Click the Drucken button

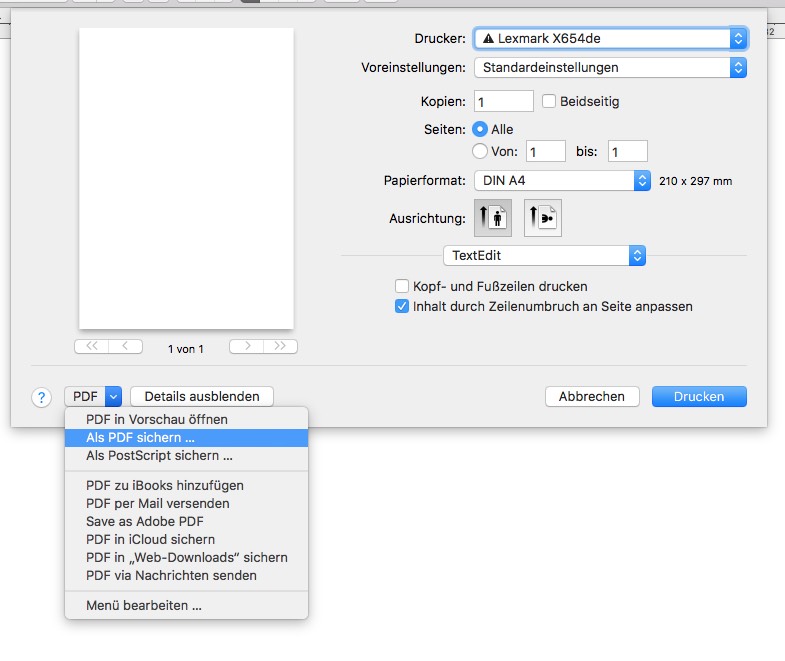coord(699,397)
